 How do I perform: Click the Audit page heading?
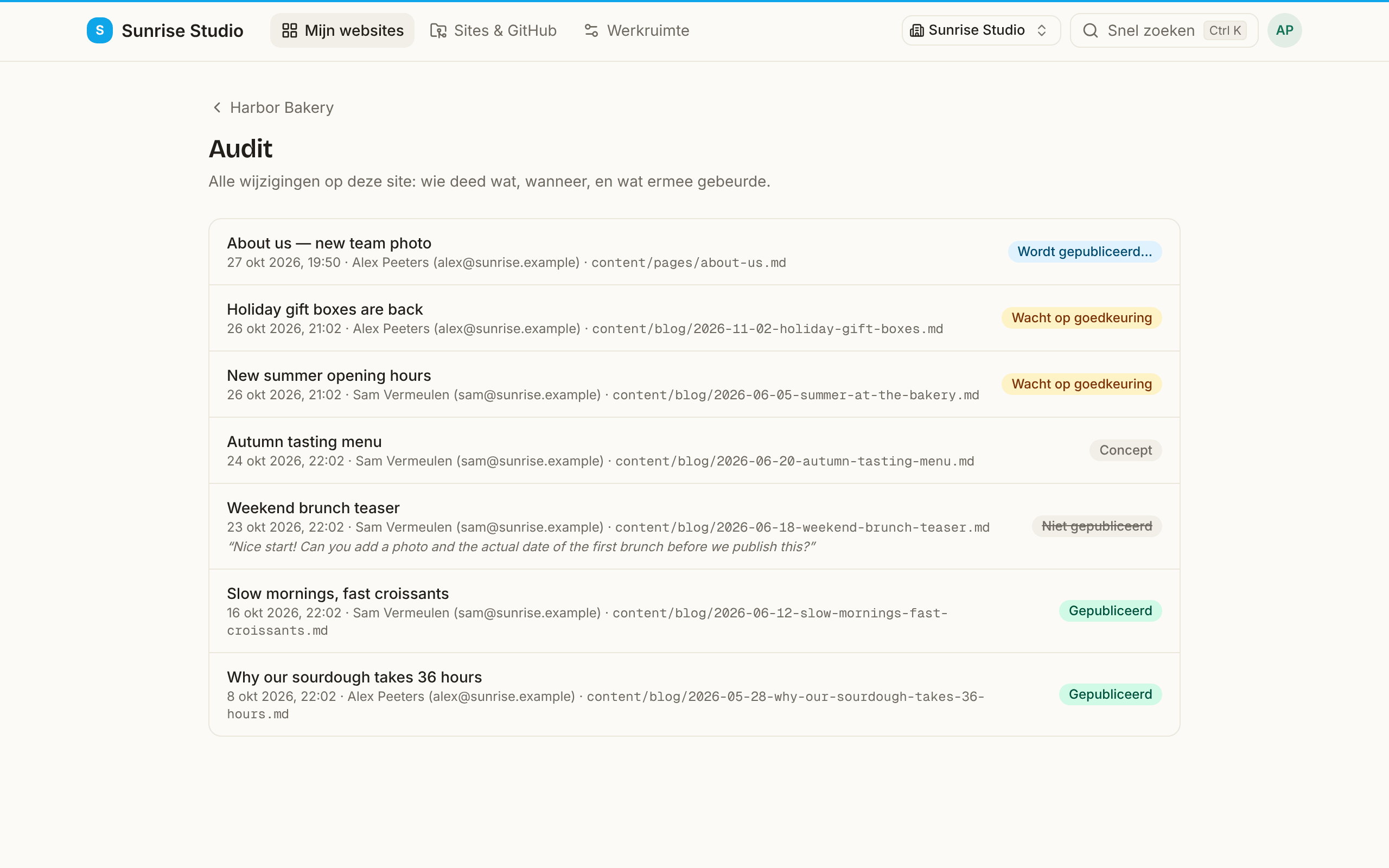[x=240, y=149]
